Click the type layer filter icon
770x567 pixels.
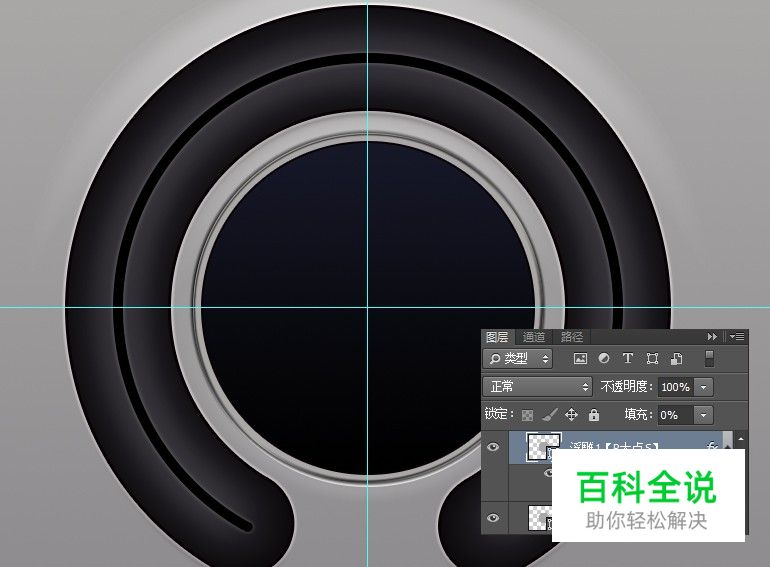coord(628,358)
